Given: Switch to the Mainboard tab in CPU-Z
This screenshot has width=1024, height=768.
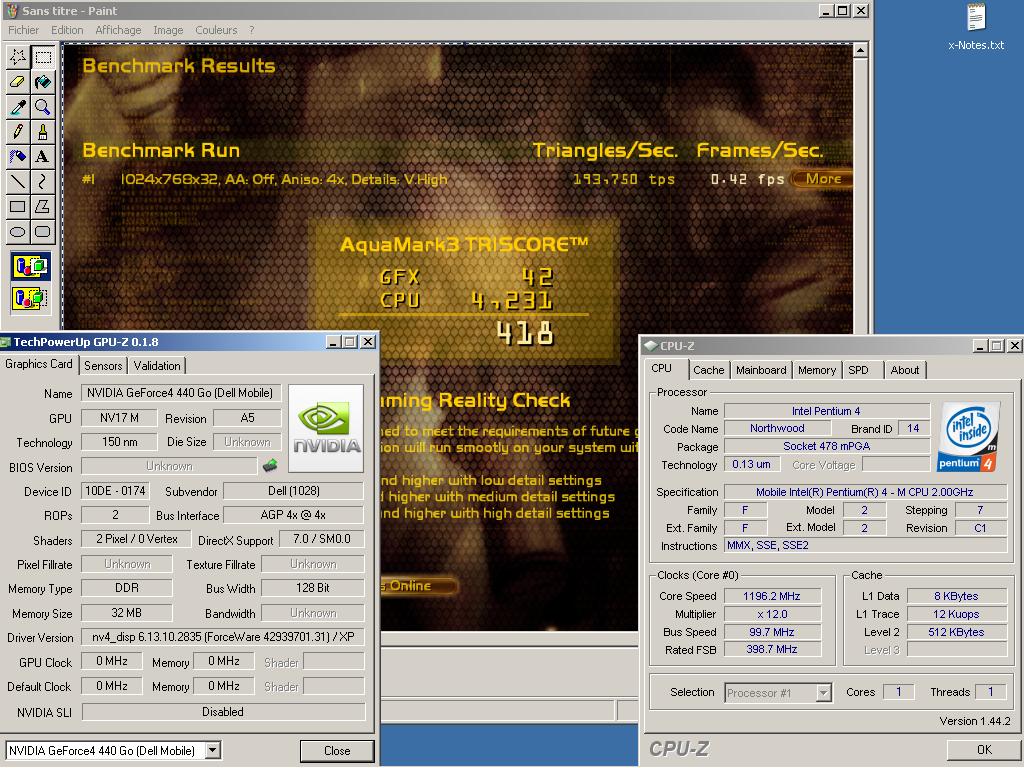Looking at the screenshot, I should click(x=761, y=370).
